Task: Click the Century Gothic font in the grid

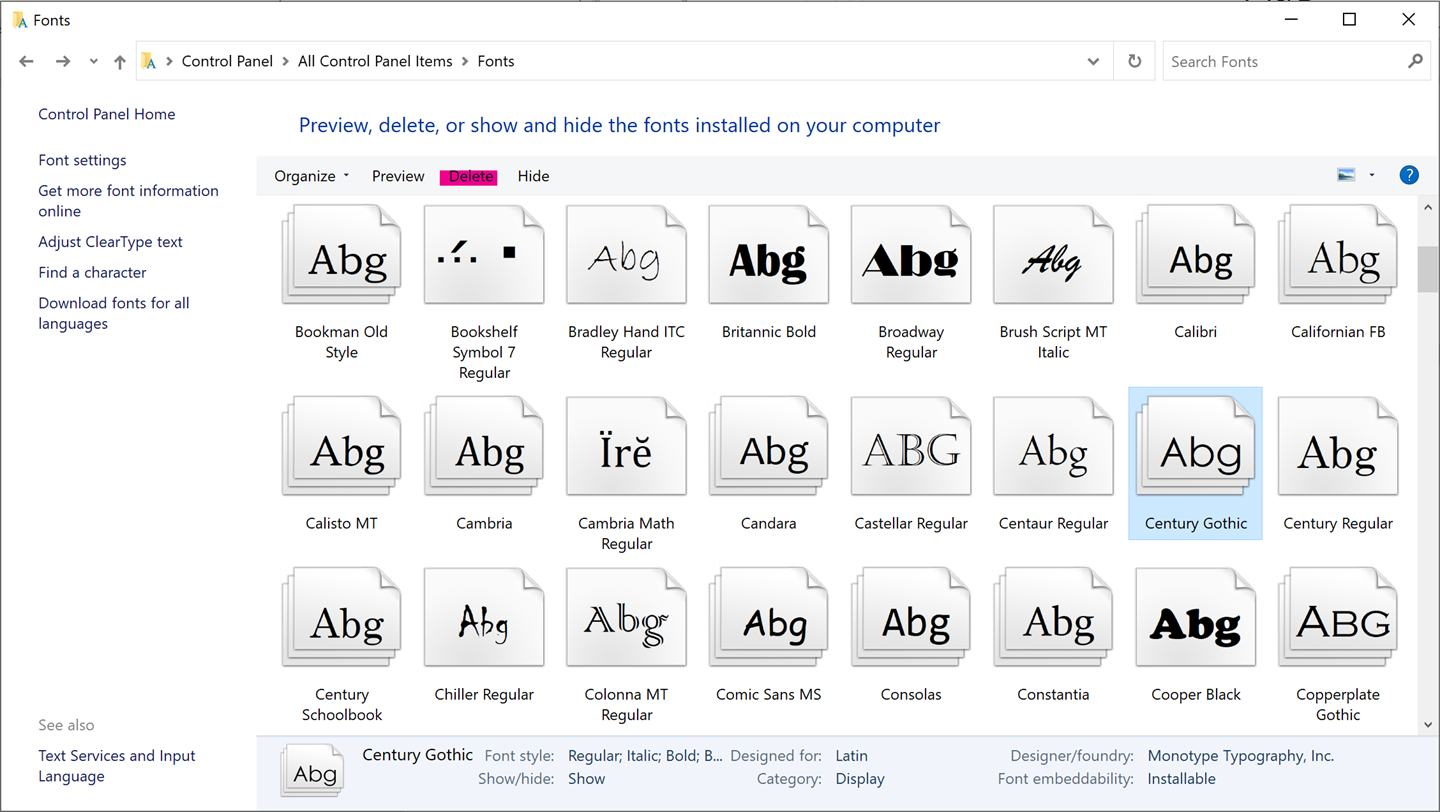Action: pyautogui.click(x=1196, y=463)
